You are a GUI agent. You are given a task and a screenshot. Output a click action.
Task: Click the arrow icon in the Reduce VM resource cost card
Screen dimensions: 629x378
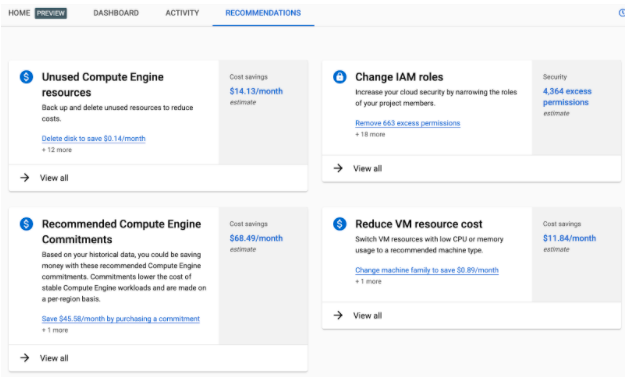point(338,315)
